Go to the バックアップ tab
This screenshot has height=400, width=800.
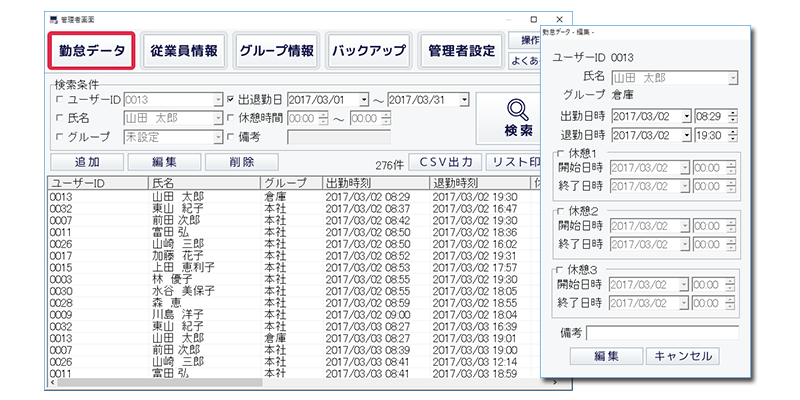point(368,49)
